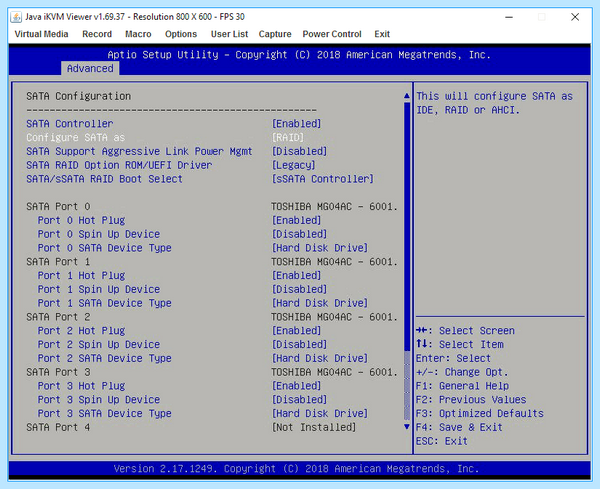The image size is (600, 489).
Task: Click Exit in the menu bar
Action: 382,34
